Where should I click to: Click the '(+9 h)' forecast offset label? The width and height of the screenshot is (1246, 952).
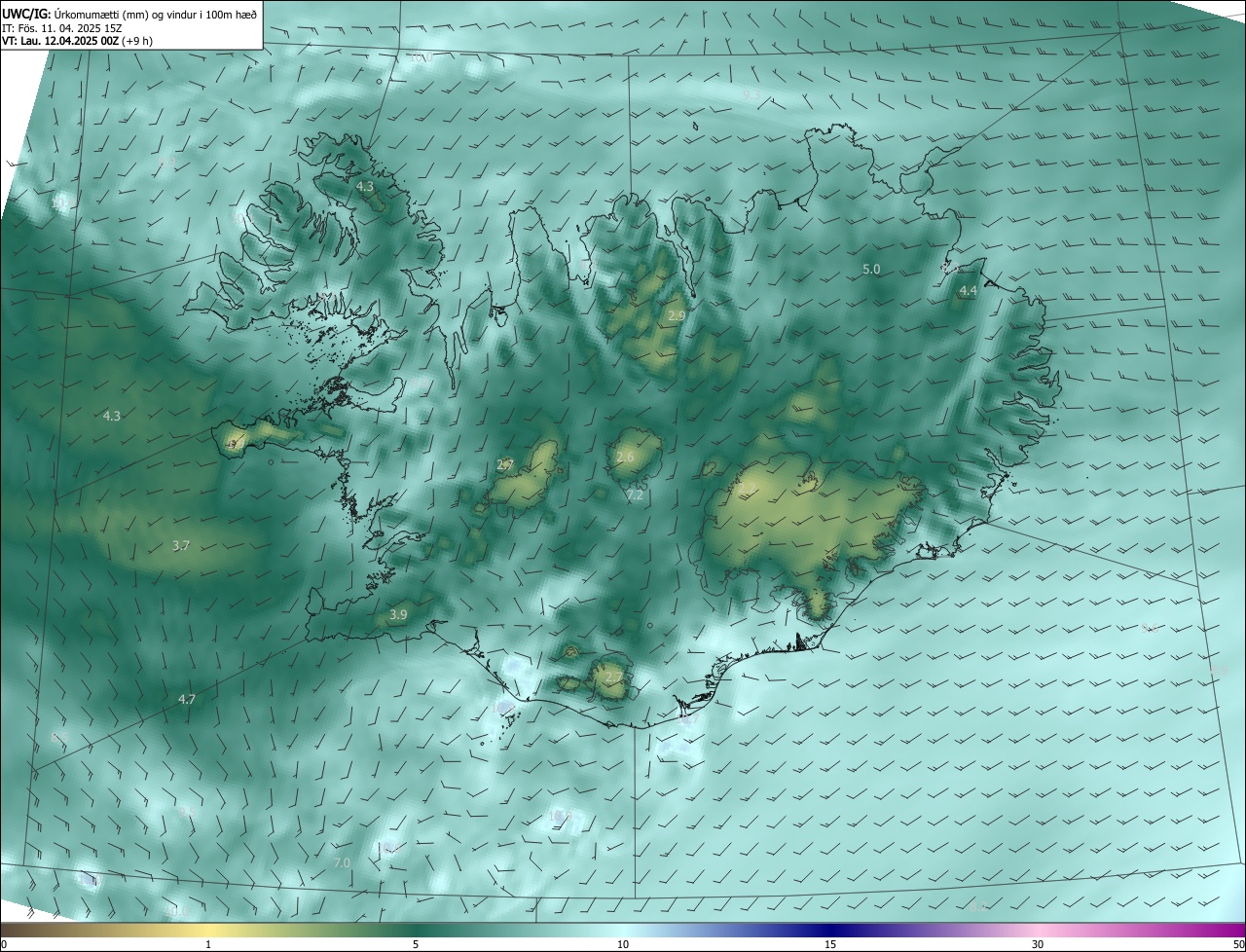(137, 41)
